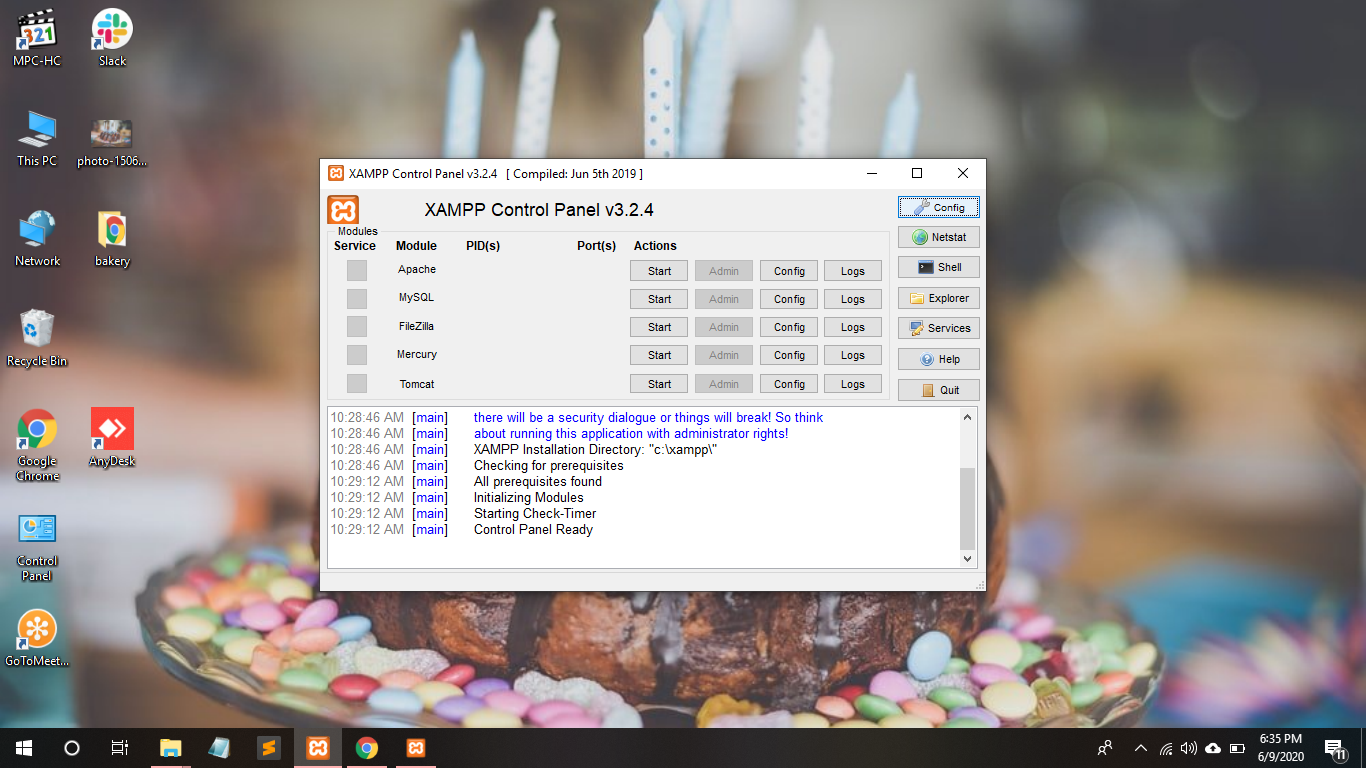Select bakery file on desktop
The image size is (1366, 768).
point(112,238)
